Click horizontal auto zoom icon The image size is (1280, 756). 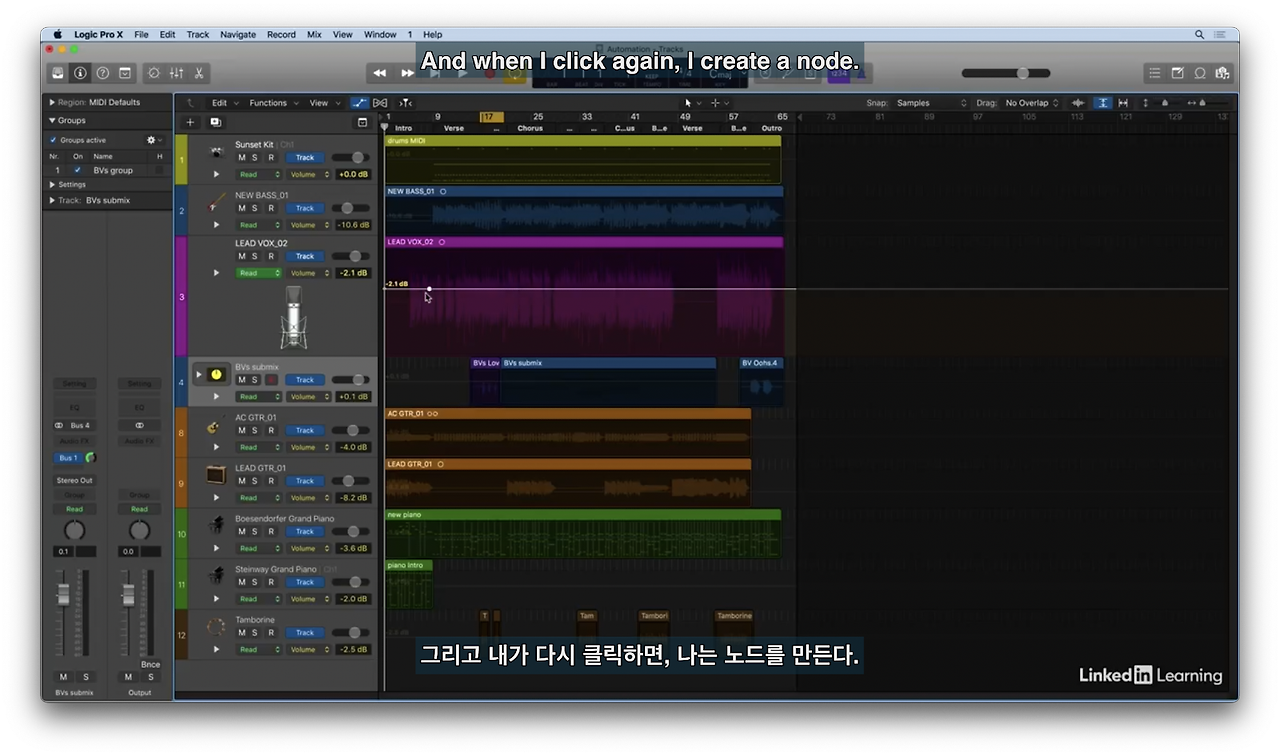[x=1123, y=103]
